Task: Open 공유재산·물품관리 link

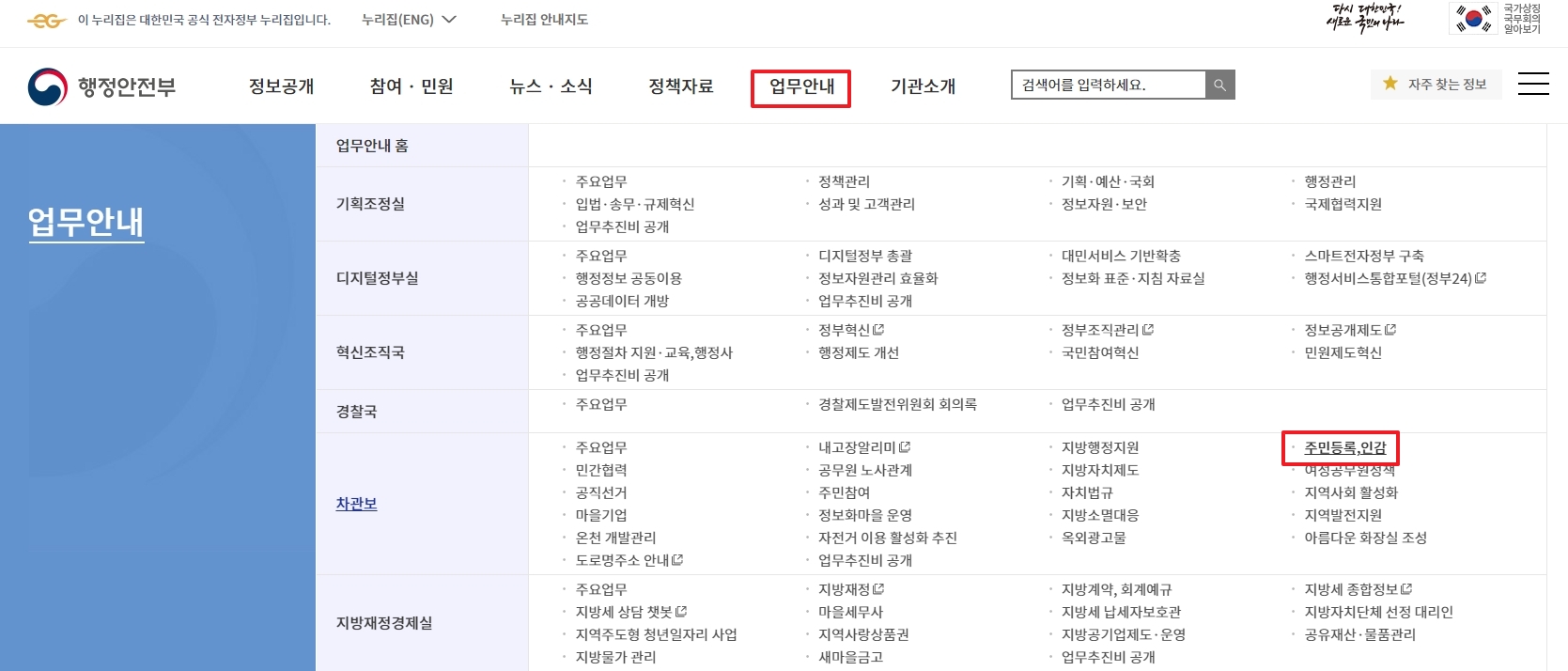Action: point(1359,634)
